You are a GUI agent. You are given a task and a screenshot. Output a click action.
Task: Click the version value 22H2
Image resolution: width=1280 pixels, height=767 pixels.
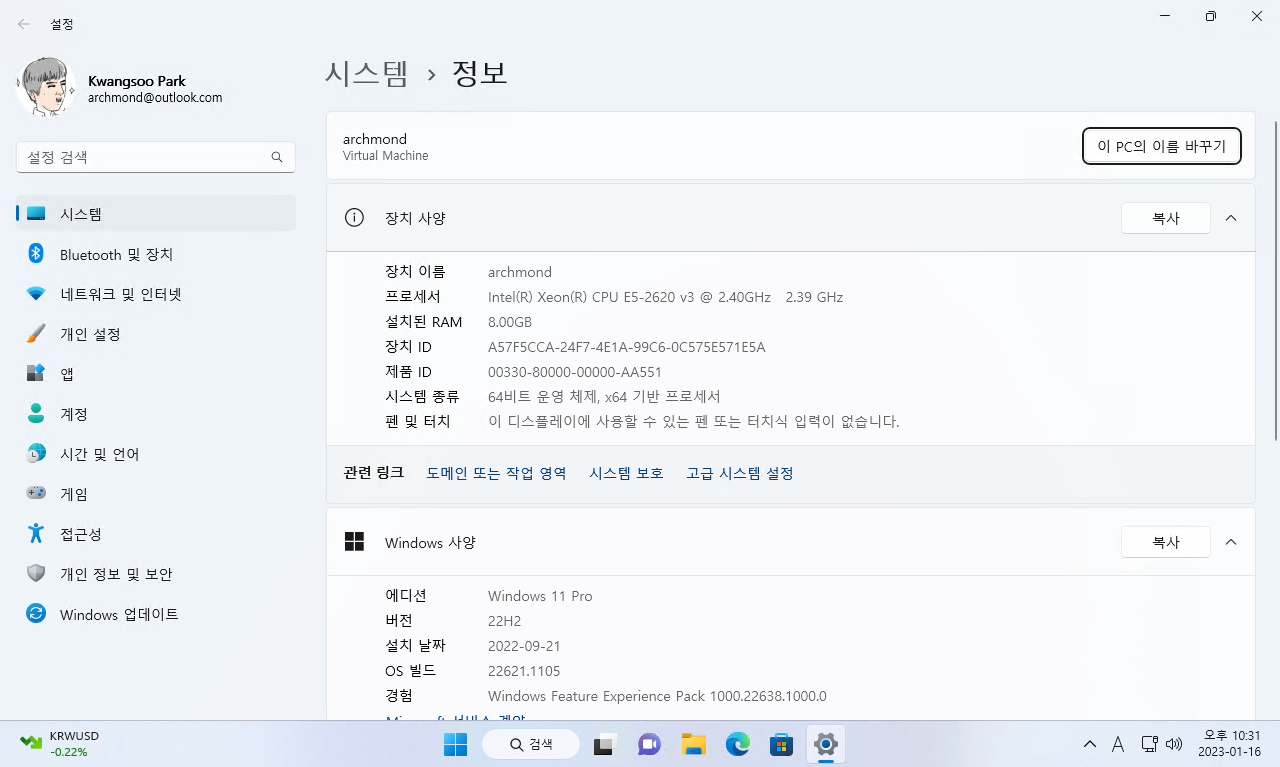pyautogui.click(x=504, y=621)
